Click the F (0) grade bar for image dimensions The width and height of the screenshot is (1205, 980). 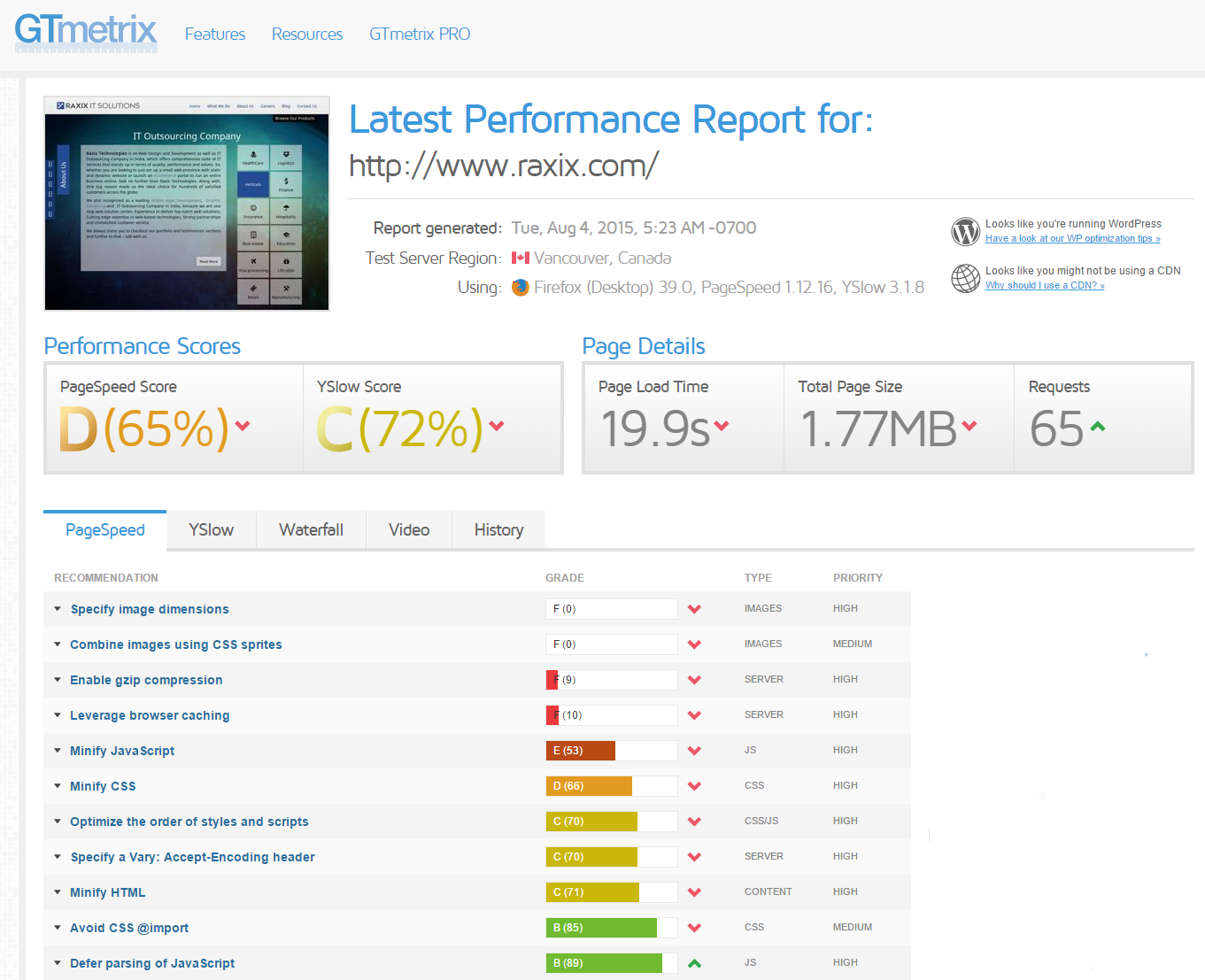(x=612, y=609)
